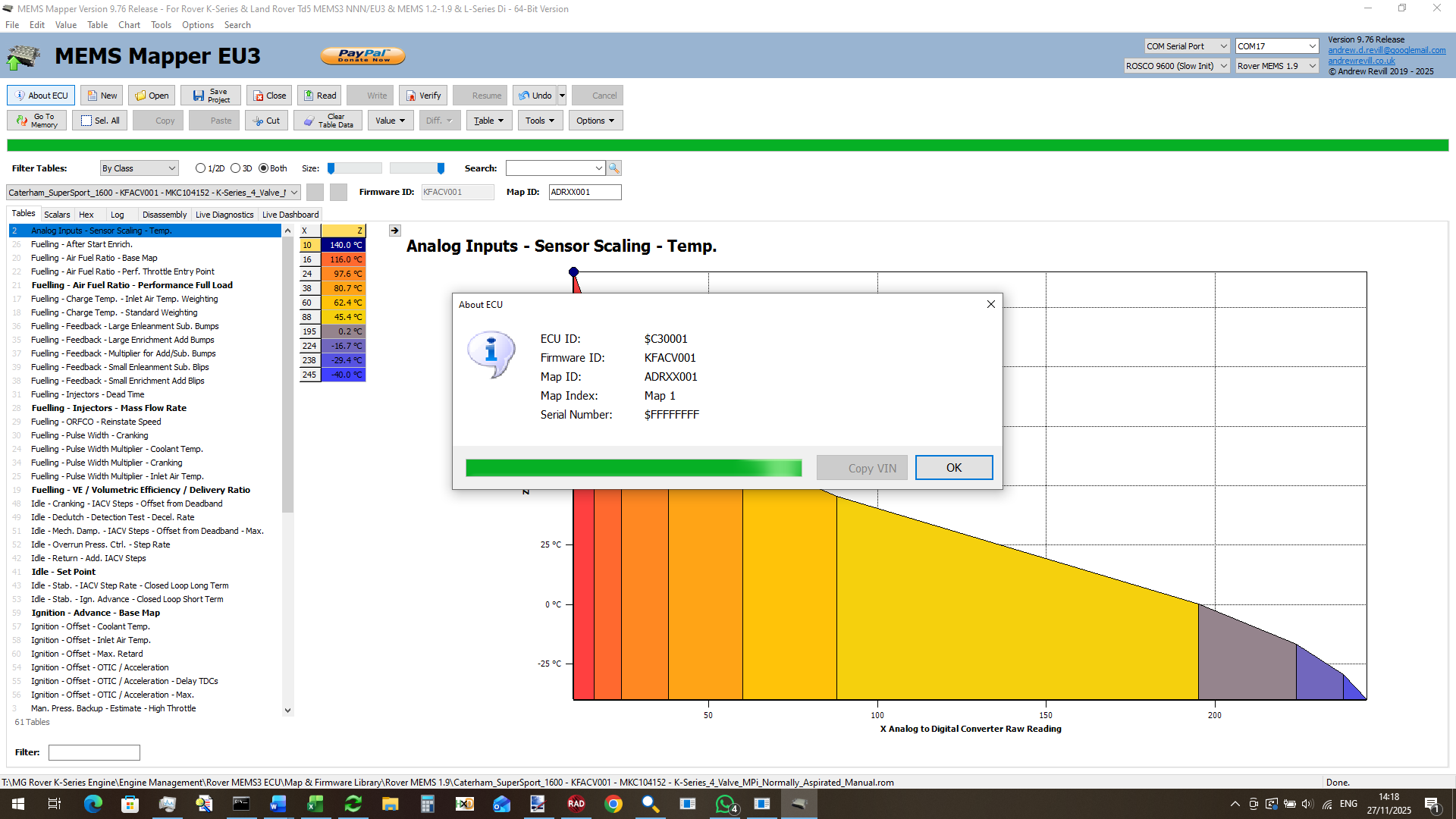Click the Go To Memory icon
This screenshot has height=819, width=1456.
click(22, 121)
